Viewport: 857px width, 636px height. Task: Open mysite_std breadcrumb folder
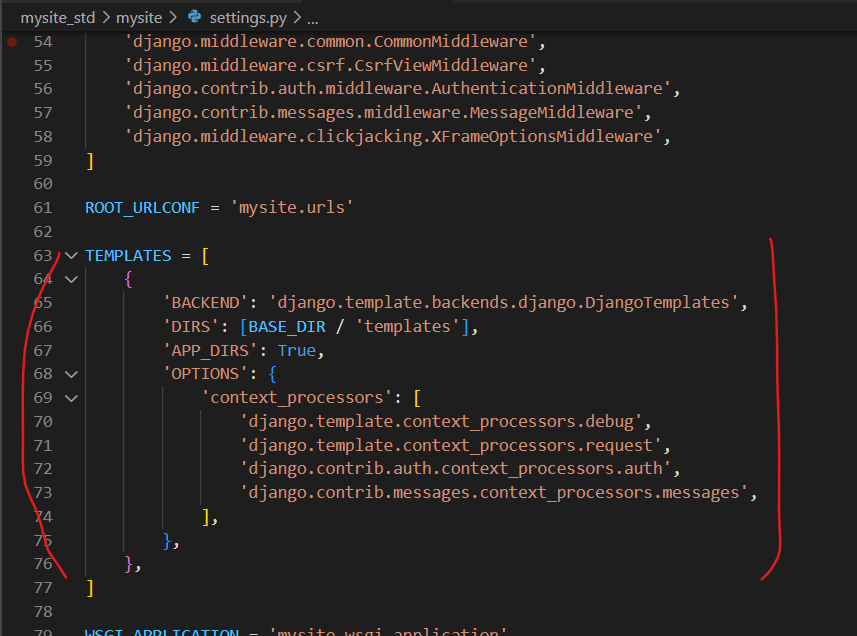[58, 18]
